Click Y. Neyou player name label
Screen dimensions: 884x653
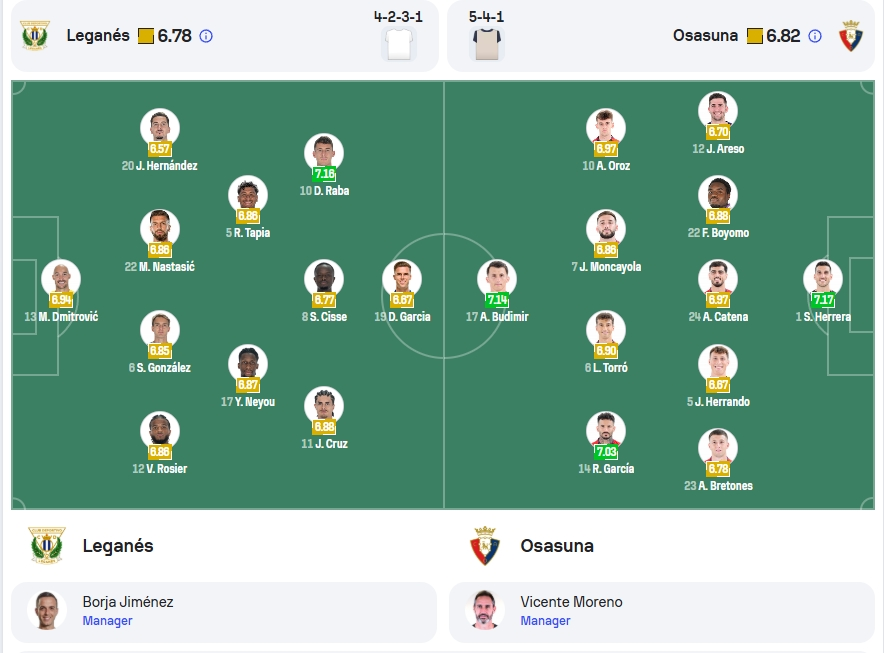(x=247, y=401)
